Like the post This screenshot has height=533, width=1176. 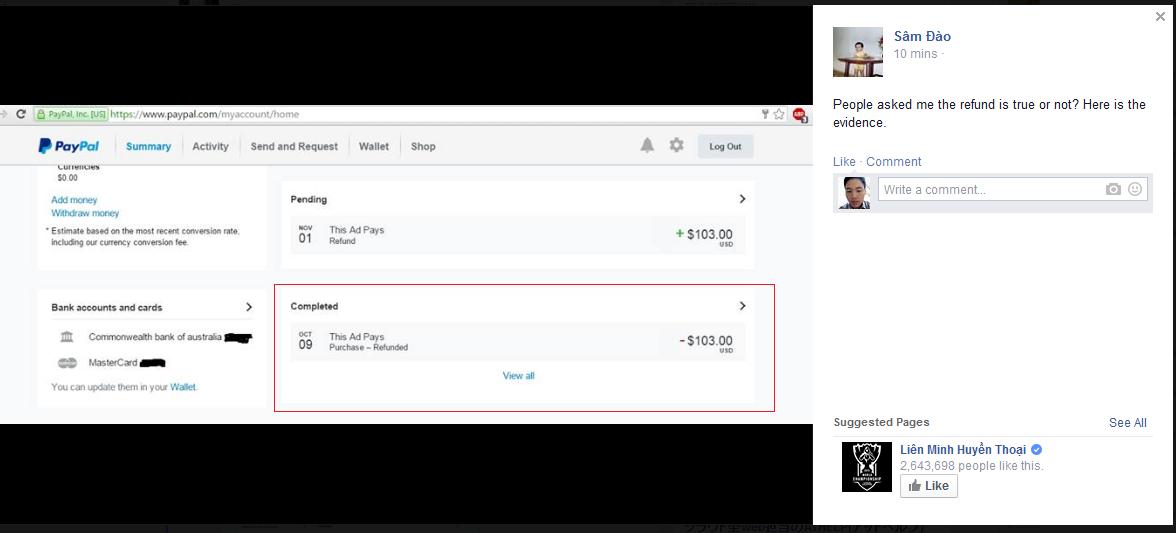click(844, 161)
